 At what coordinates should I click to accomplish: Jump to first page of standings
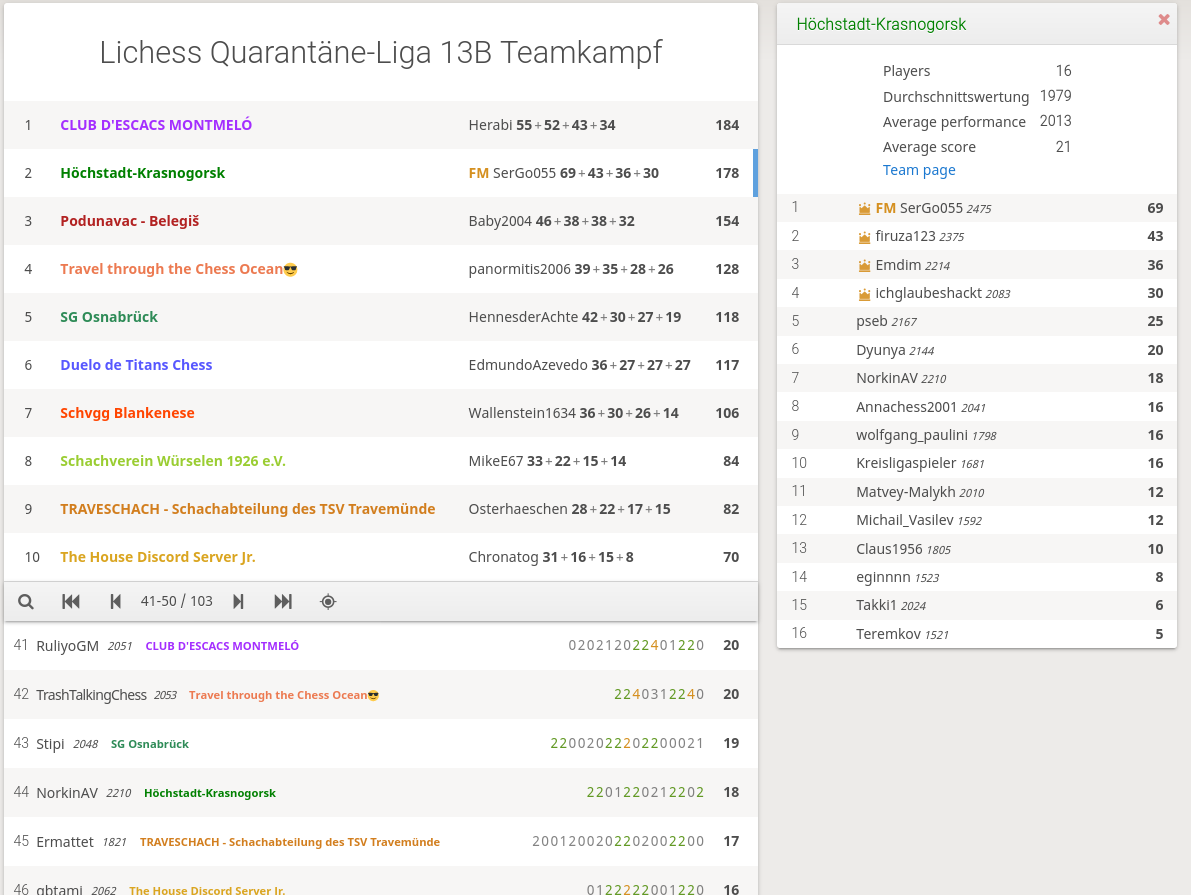pyautogui.click(x=71, y=602)
